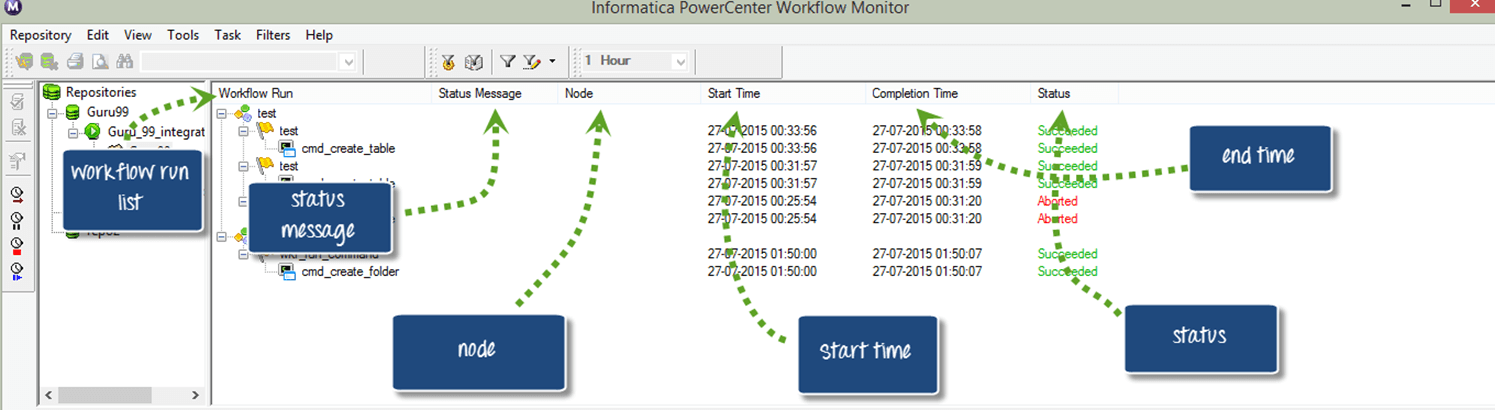Open the Filters menu
The image size is (1495, 410).
pyautogui.click(x=273, y=35)
